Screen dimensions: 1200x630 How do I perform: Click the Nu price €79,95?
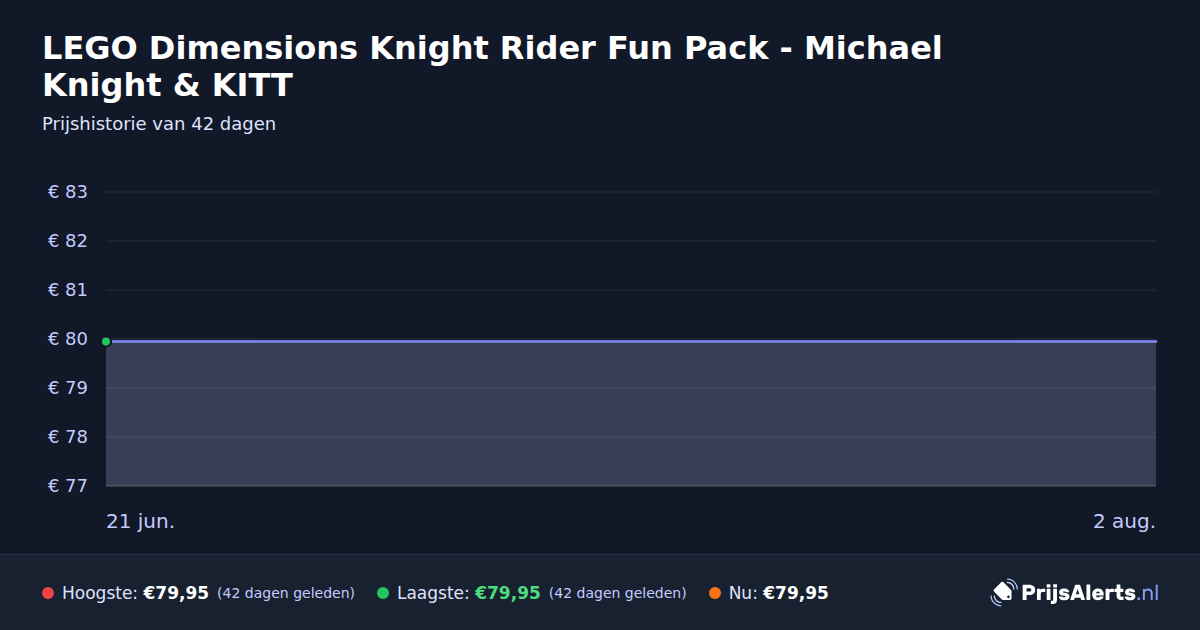point(796,593)
